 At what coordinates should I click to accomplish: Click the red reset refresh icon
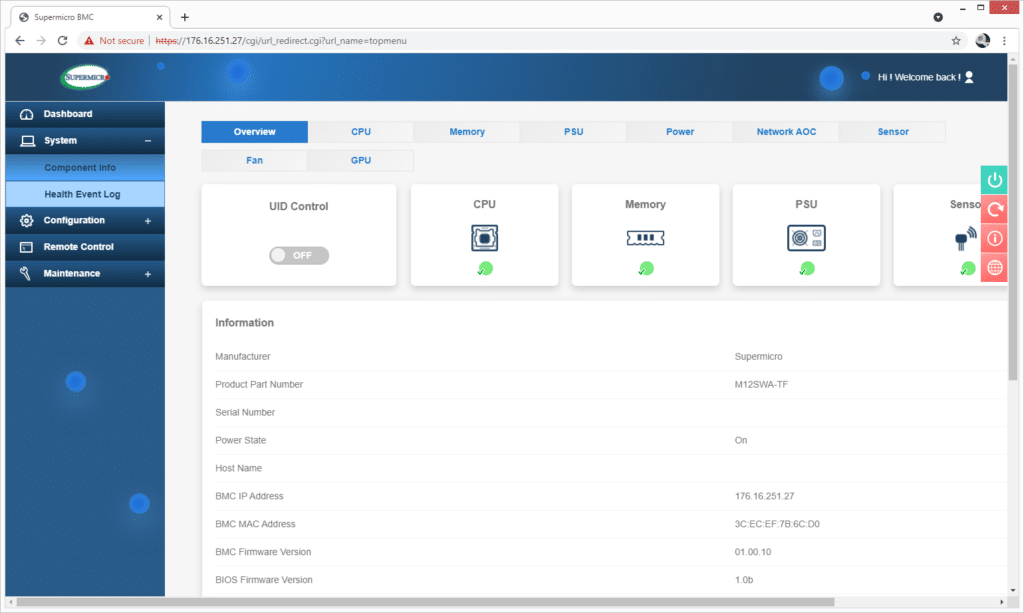[x=994, y=209]
